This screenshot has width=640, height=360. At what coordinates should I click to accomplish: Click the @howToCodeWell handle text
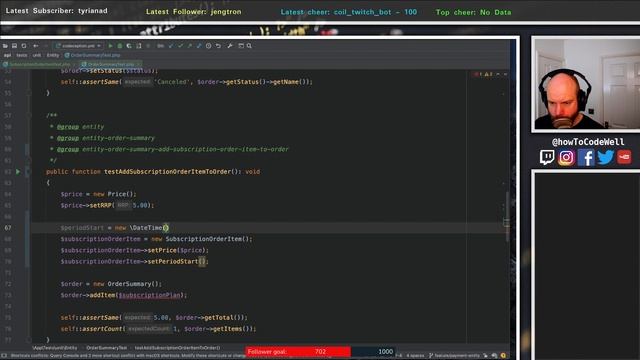588,142
